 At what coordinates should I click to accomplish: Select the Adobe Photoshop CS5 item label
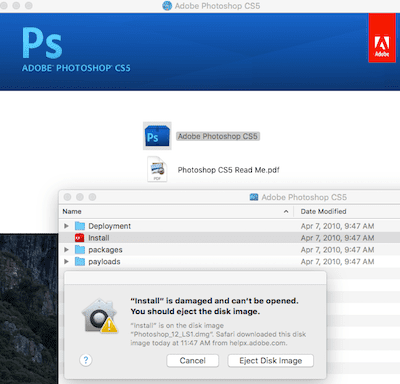point(218,136)
